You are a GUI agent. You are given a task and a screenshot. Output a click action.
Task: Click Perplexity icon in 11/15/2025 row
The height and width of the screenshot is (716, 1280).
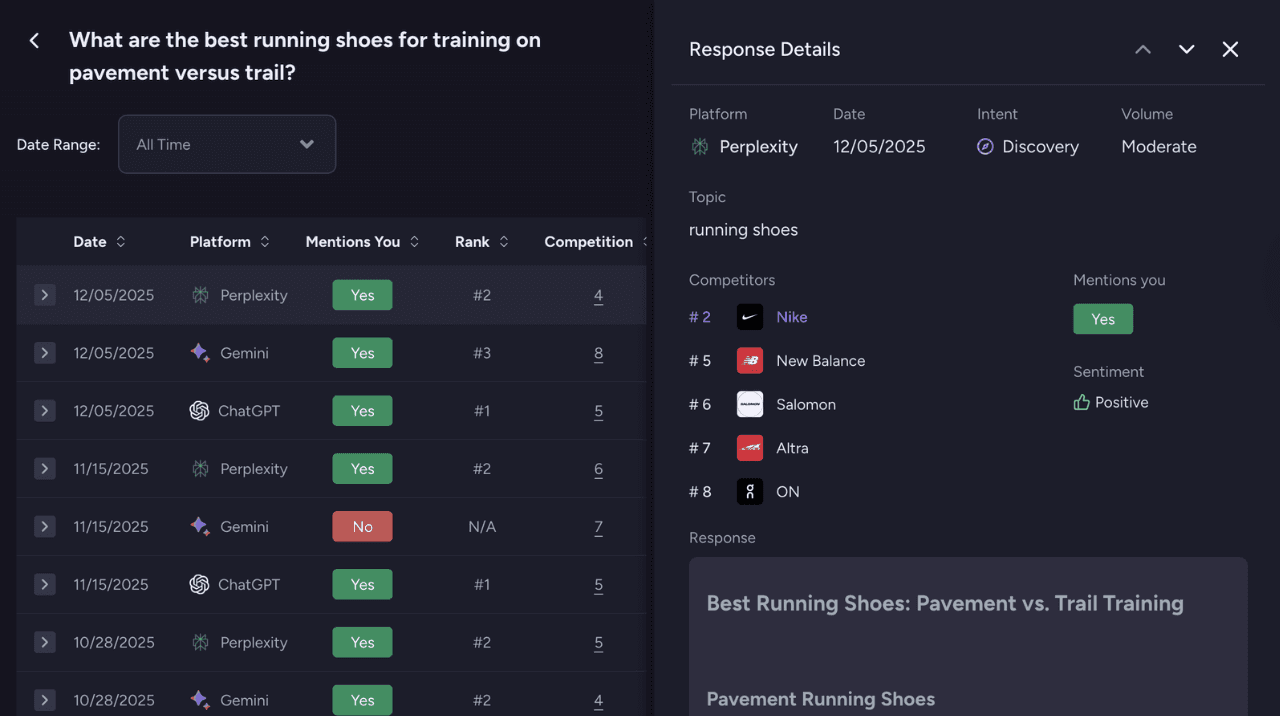click(200, 469)
